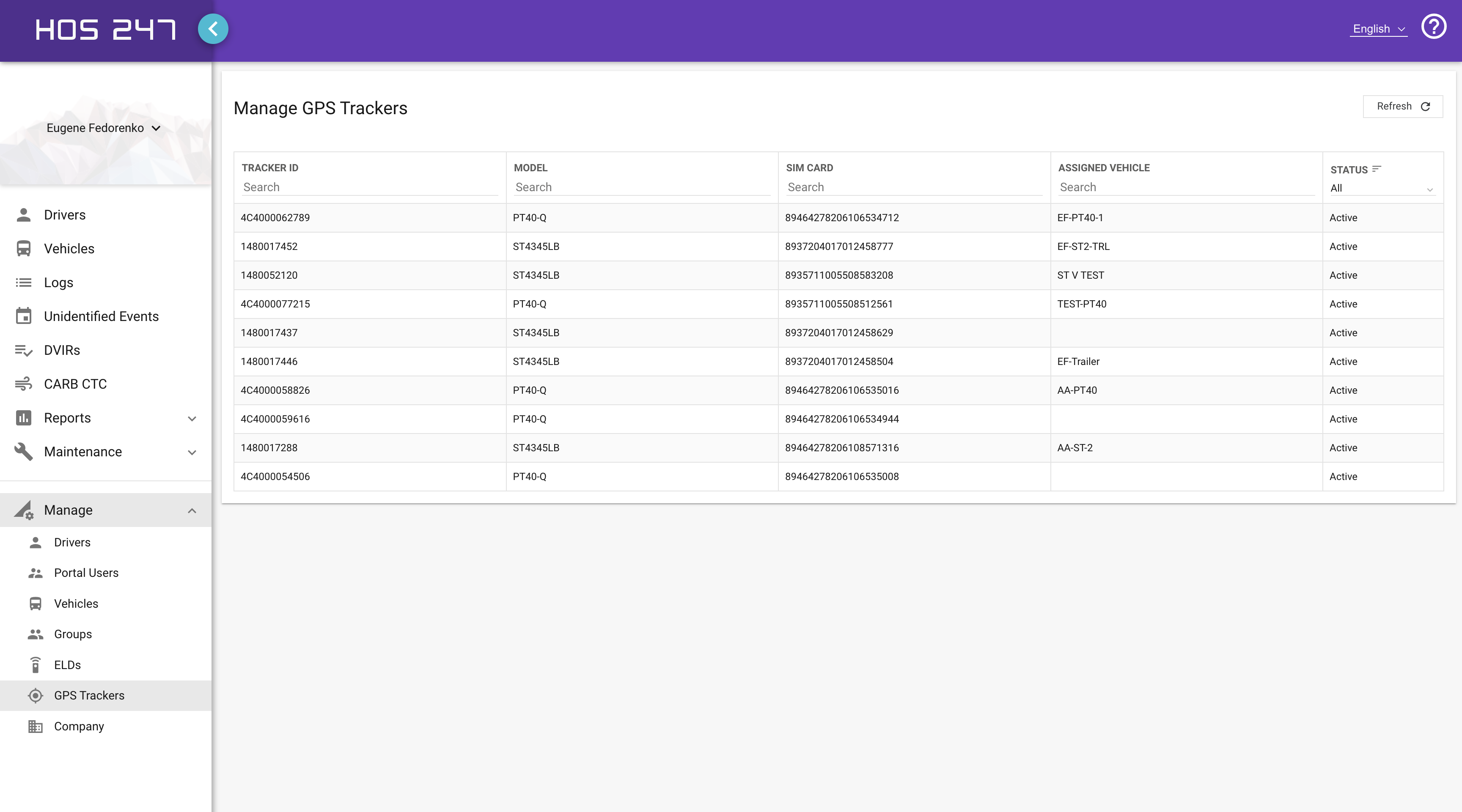Open Company under Manage
This screenshot has width=1462, height=812.
pyautogui.click(x=106, y=726)
